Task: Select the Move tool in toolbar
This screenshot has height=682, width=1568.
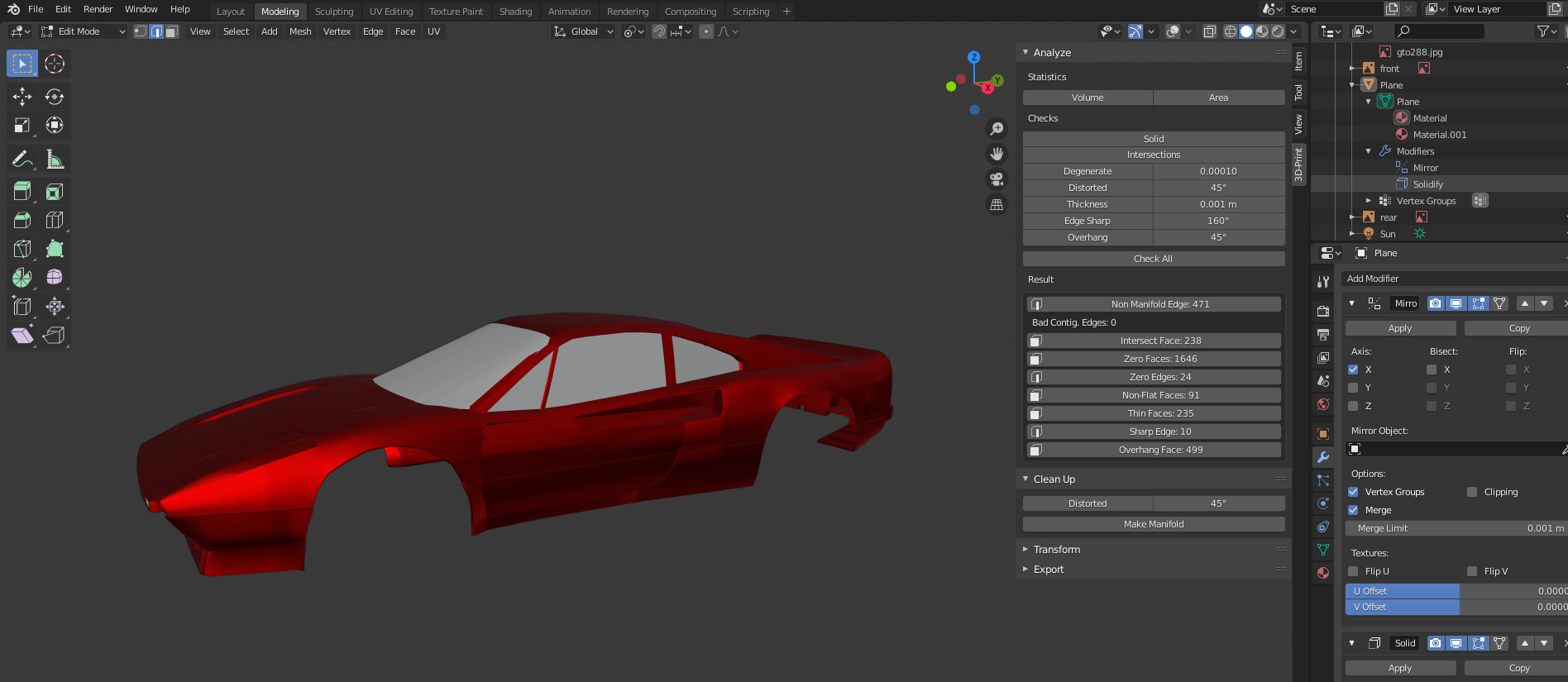Action: coord(22,97)
